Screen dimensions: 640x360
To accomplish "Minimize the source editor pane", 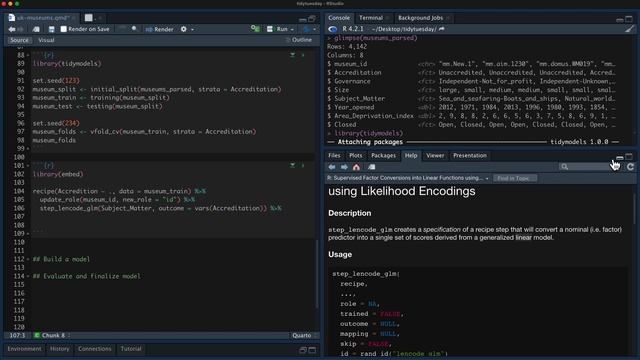I will click(302, 19).
